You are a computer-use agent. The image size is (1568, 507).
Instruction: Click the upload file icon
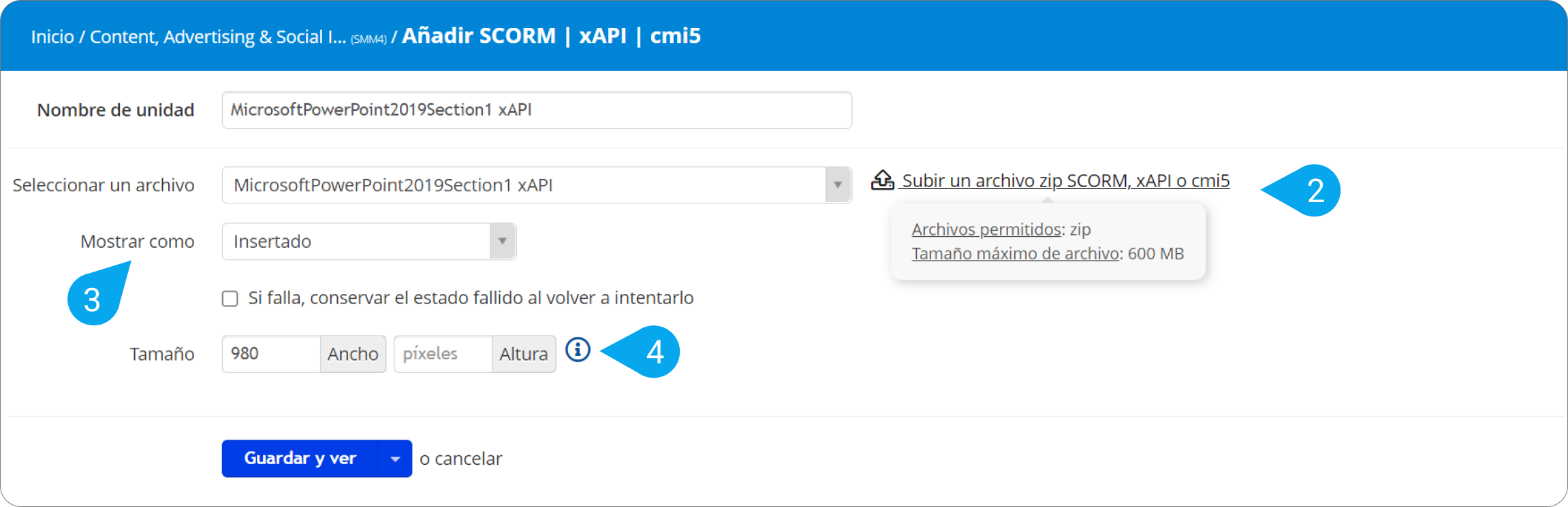click(882, 180)
